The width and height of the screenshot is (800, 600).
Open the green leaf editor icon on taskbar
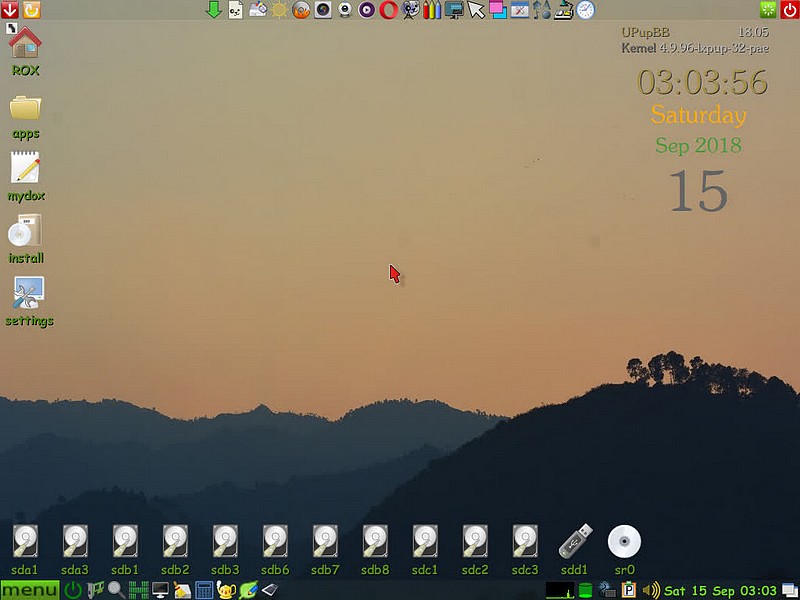(x=248, y=590)
